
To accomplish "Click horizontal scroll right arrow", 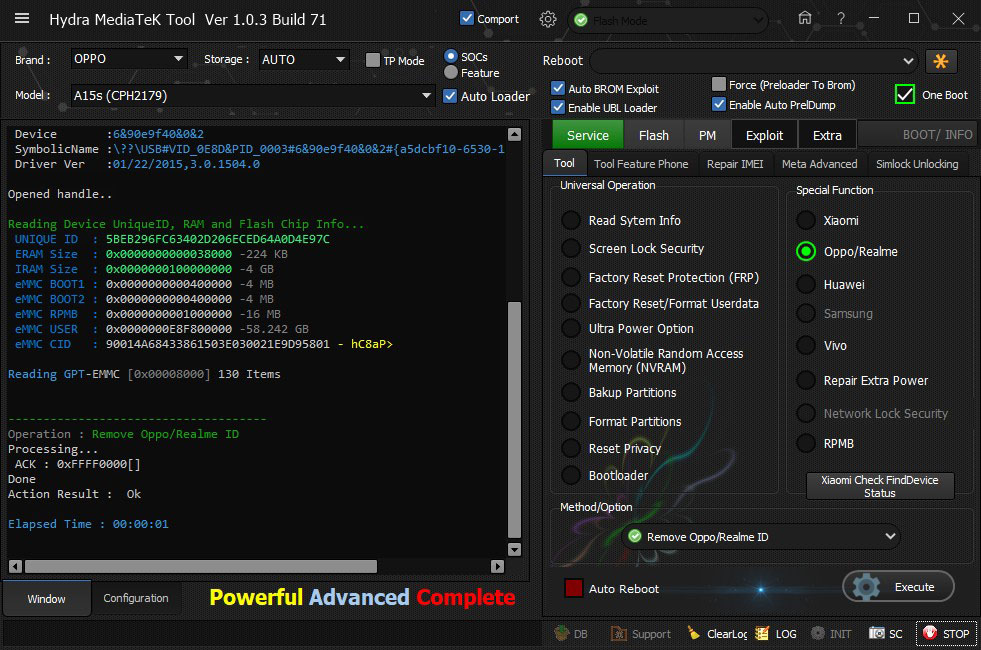I will 497,566.
